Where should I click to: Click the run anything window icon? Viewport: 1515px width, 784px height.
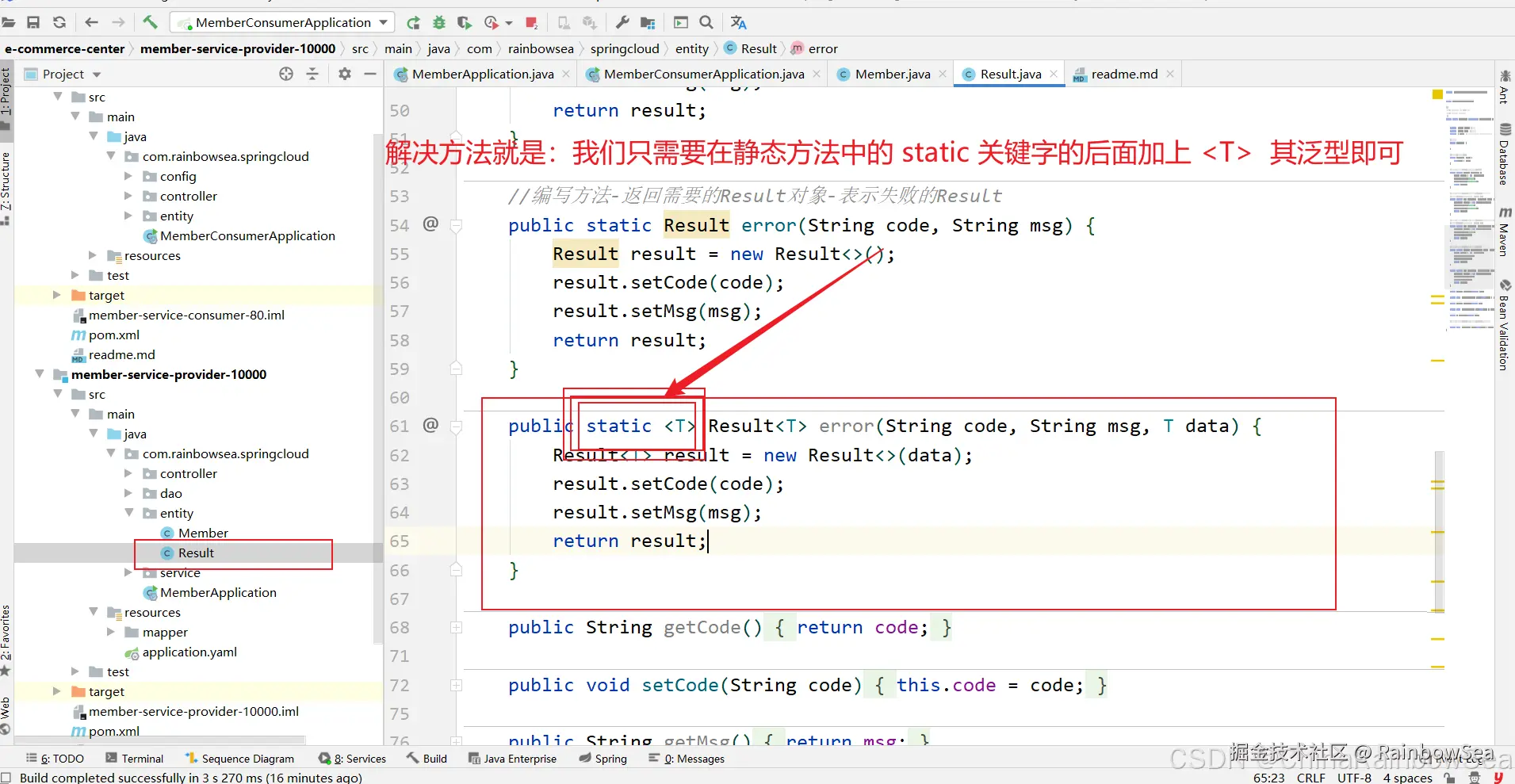coord(681,22)
